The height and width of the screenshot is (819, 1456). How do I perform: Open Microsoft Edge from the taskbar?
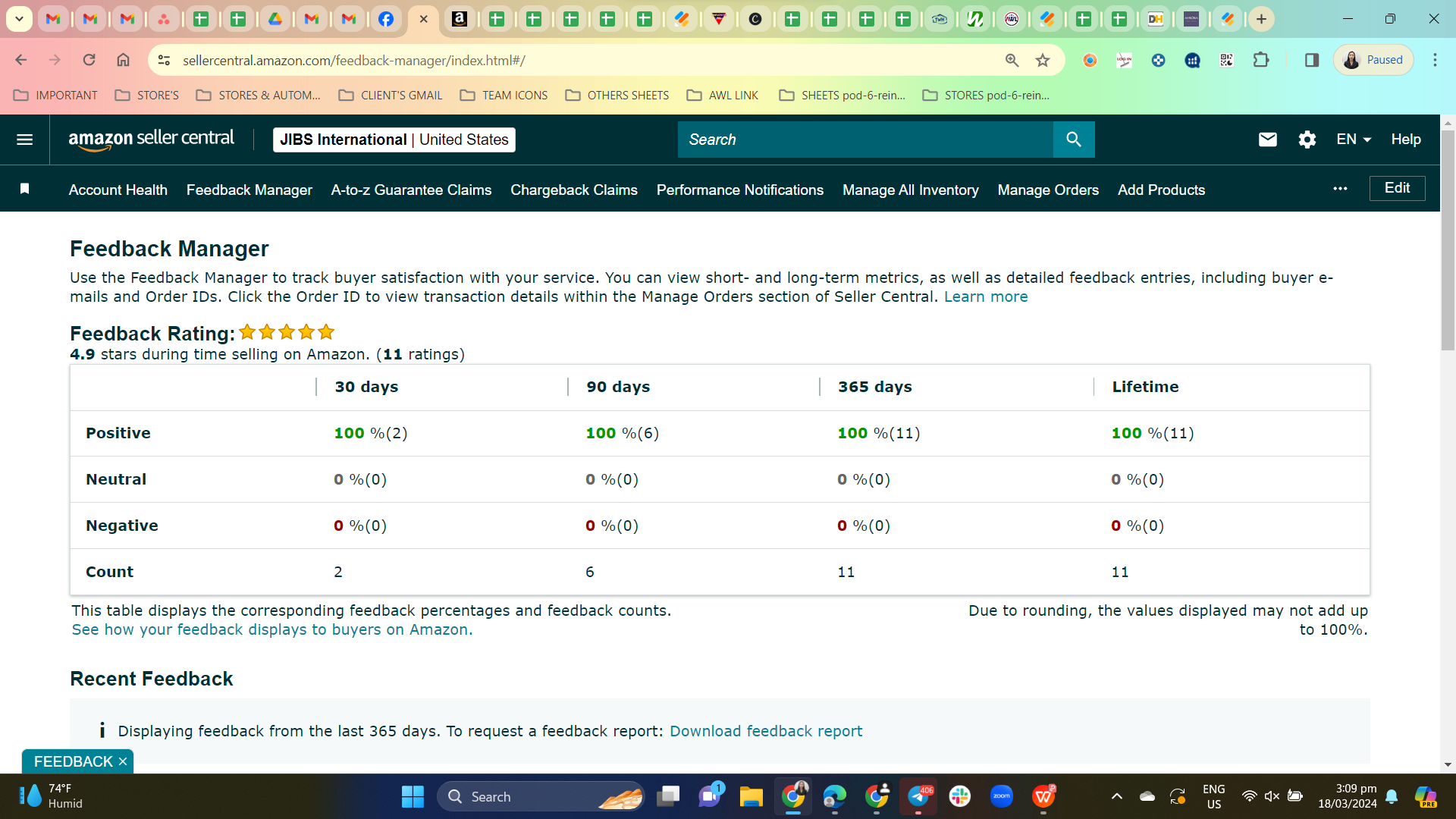coord(835,796)
